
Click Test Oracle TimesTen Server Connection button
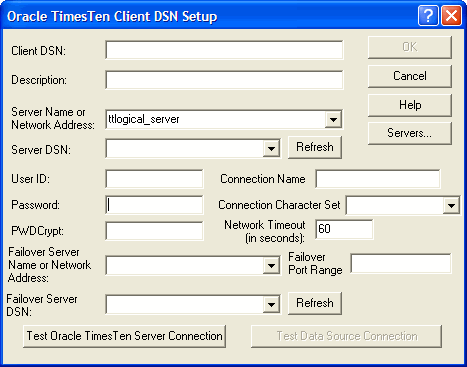tap(124, 336)
